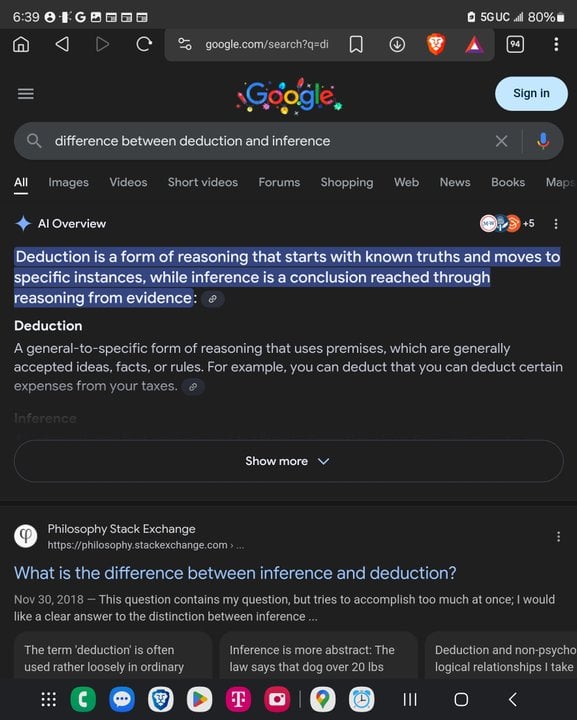Expand AI Overview with Show more

pos(288,461)
